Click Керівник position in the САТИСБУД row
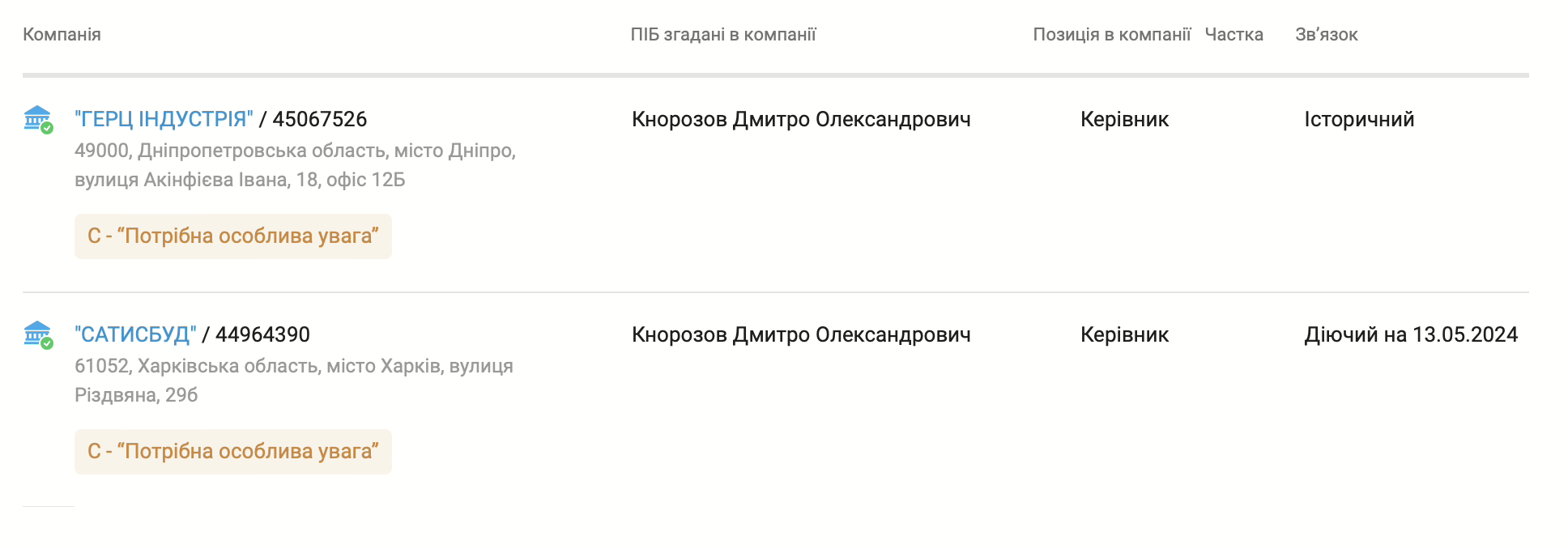1568x549 pixels. click(1124, 334)
